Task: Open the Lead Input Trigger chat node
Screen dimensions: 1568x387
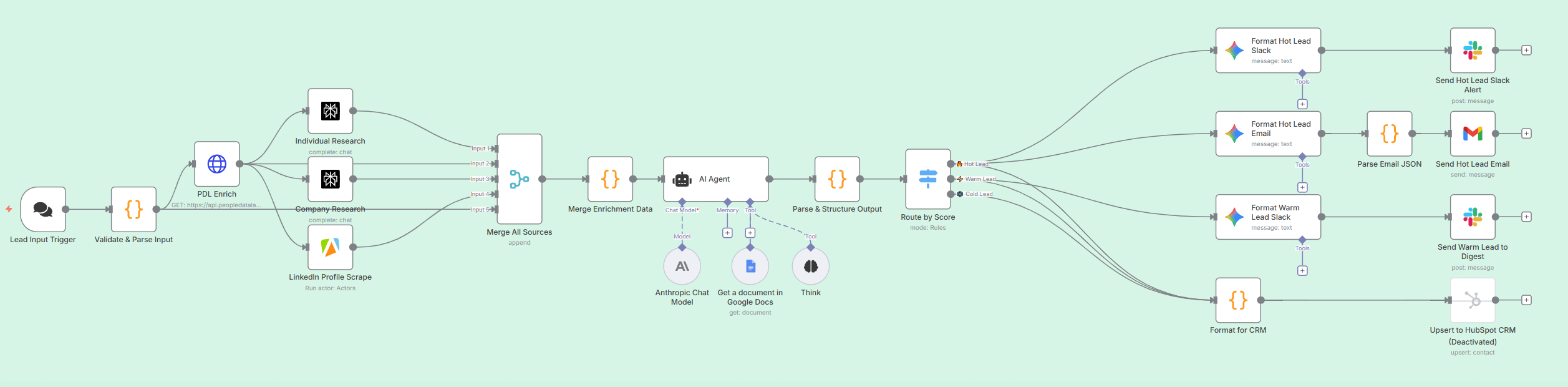Action: (43, 209)
